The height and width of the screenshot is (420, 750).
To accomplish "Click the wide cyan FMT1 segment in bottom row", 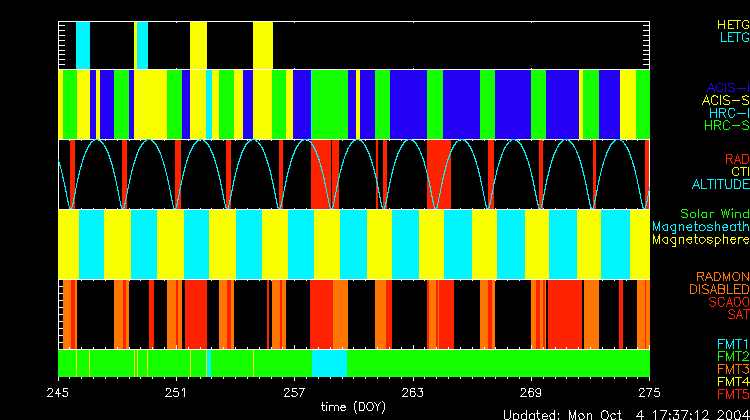I will point(329,363).
